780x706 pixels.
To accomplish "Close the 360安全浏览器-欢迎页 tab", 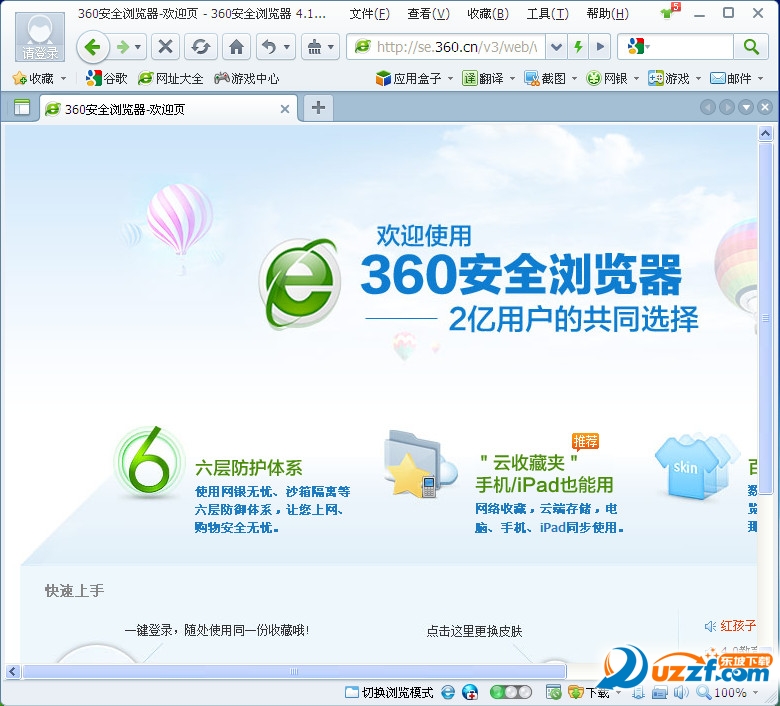I will click(285, 109).
